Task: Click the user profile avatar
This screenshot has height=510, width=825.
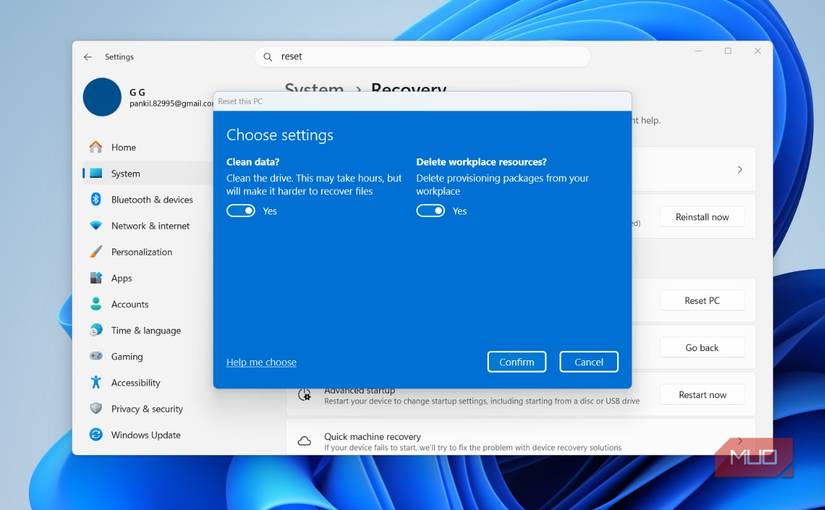Action: pos(102,97)
